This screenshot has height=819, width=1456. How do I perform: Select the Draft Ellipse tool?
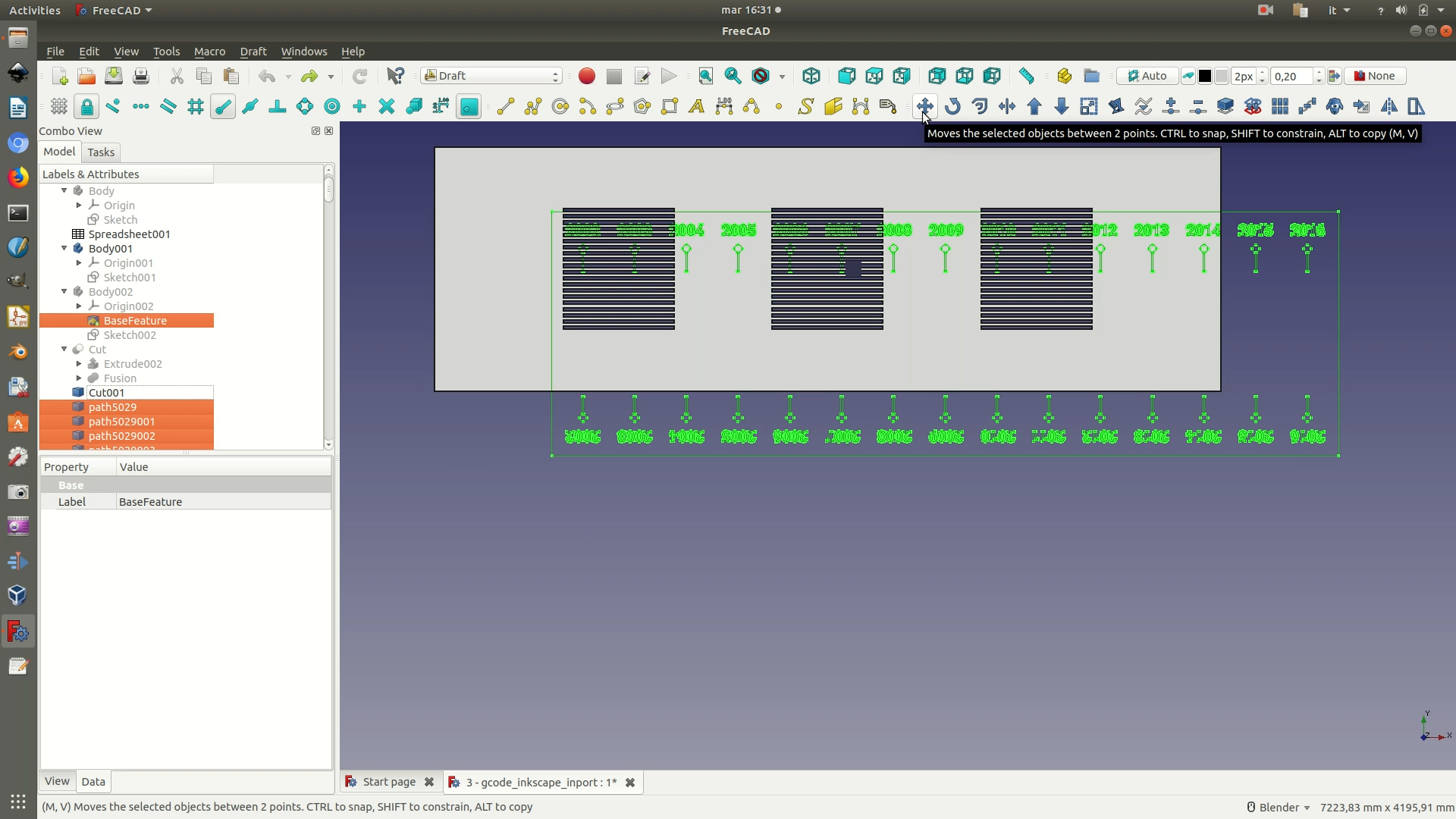[x=615, y=107]
